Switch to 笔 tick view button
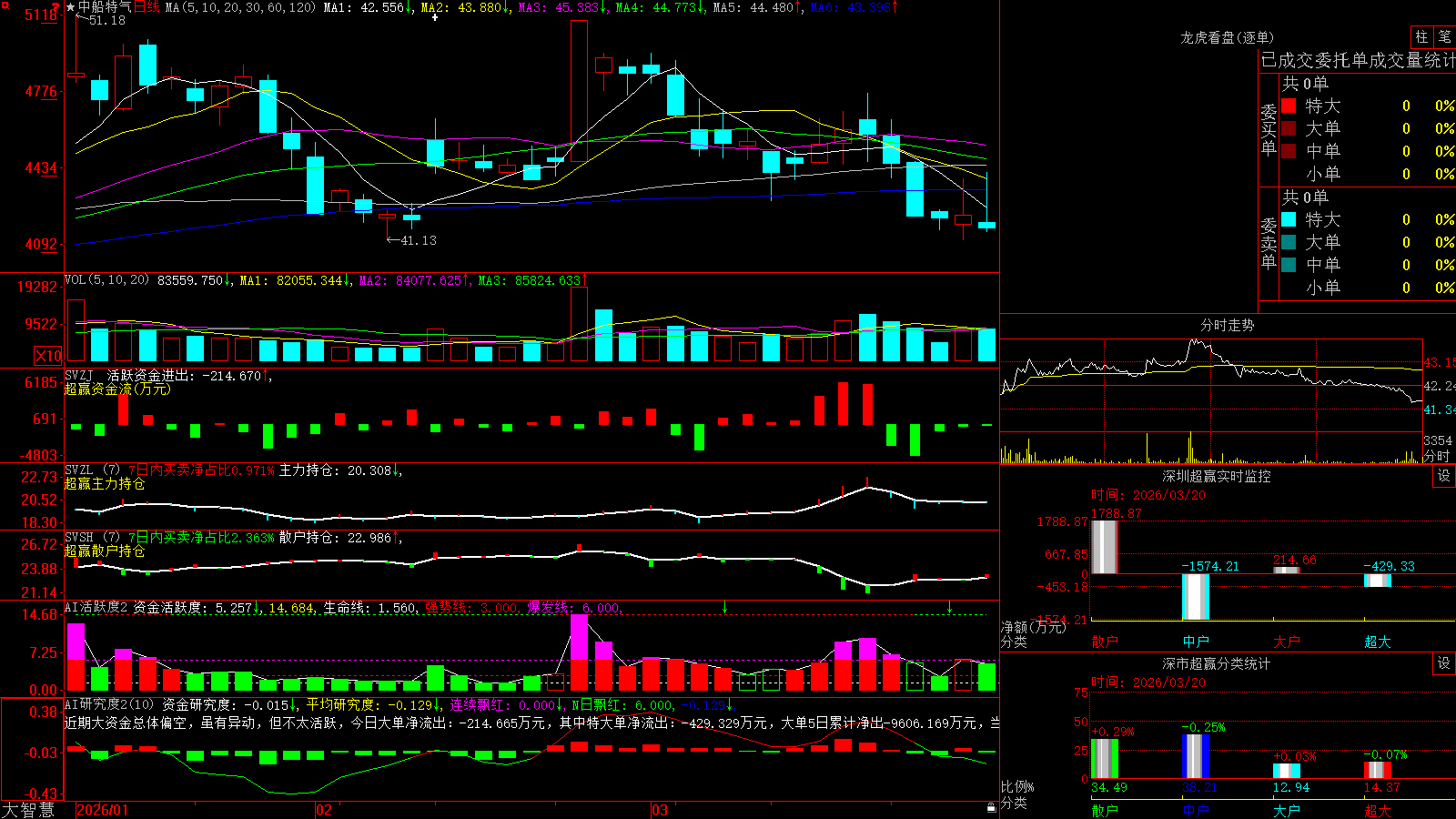The height and width of the screenshot is (819, 1456). (1445, 37)
